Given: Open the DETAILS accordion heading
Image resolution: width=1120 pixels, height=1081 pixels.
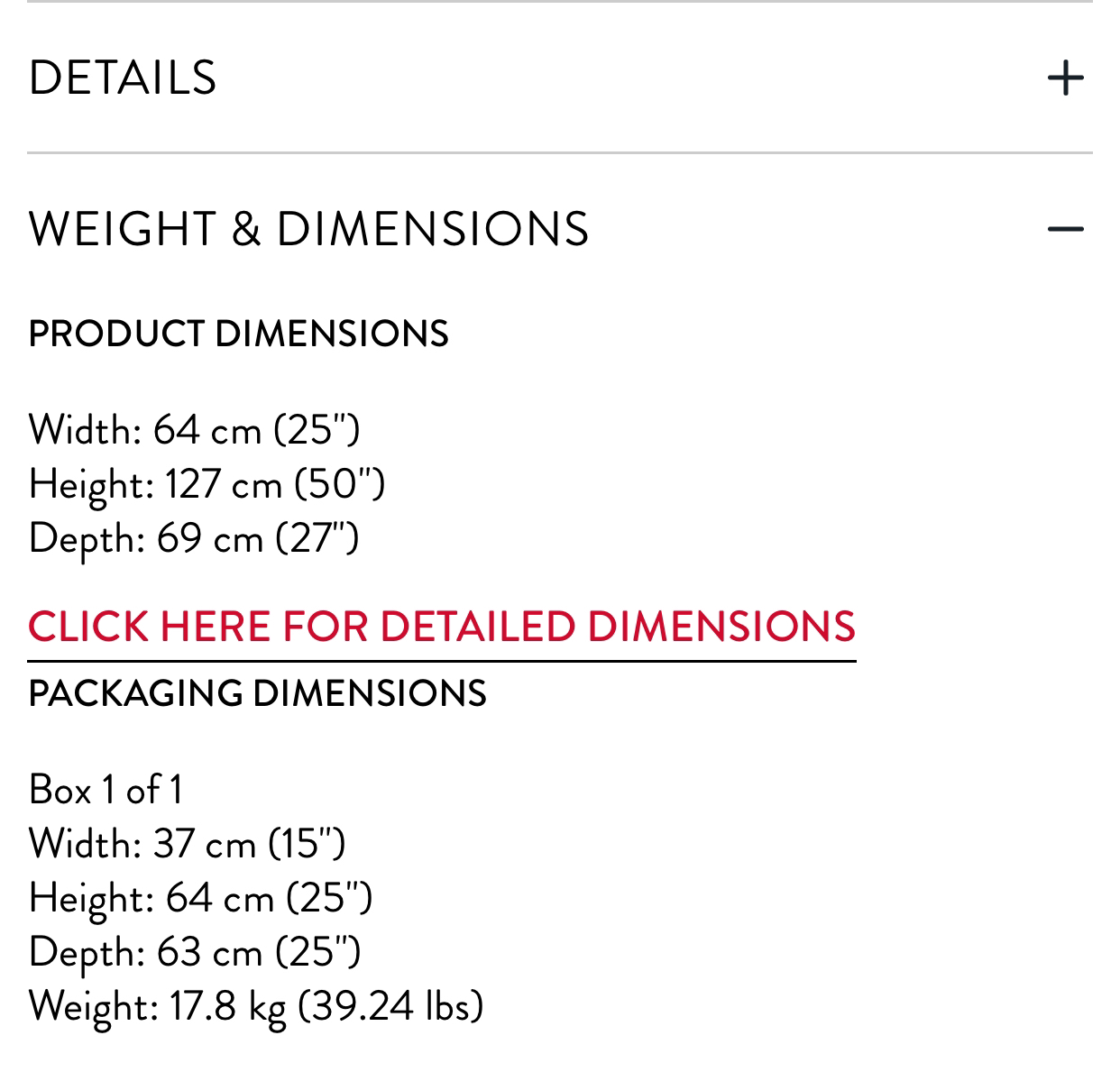Looking at the screenshot, I should point(123,78).
